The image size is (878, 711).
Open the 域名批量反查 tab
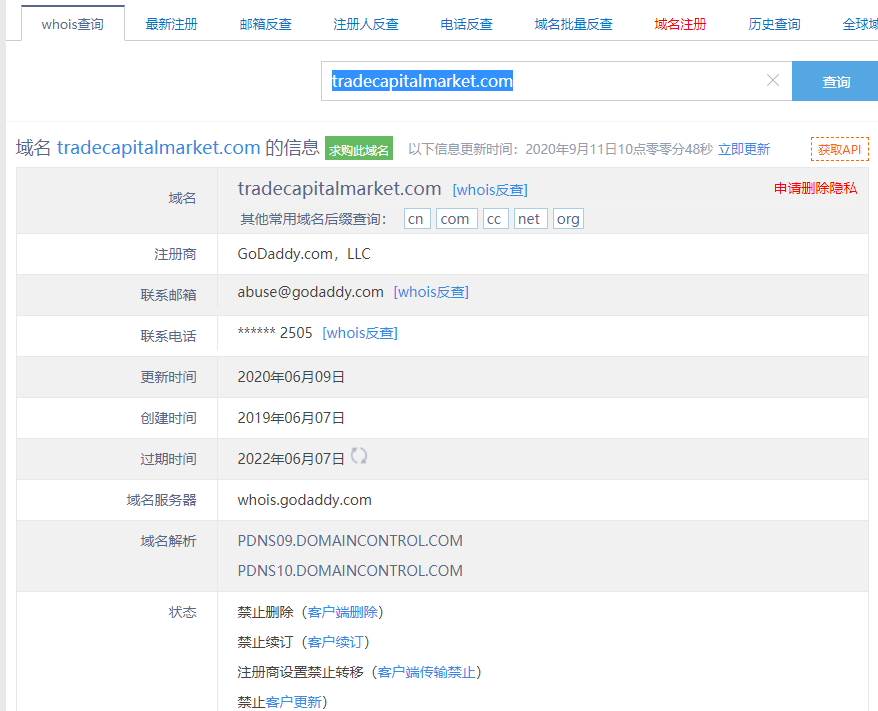click(573, 24)
